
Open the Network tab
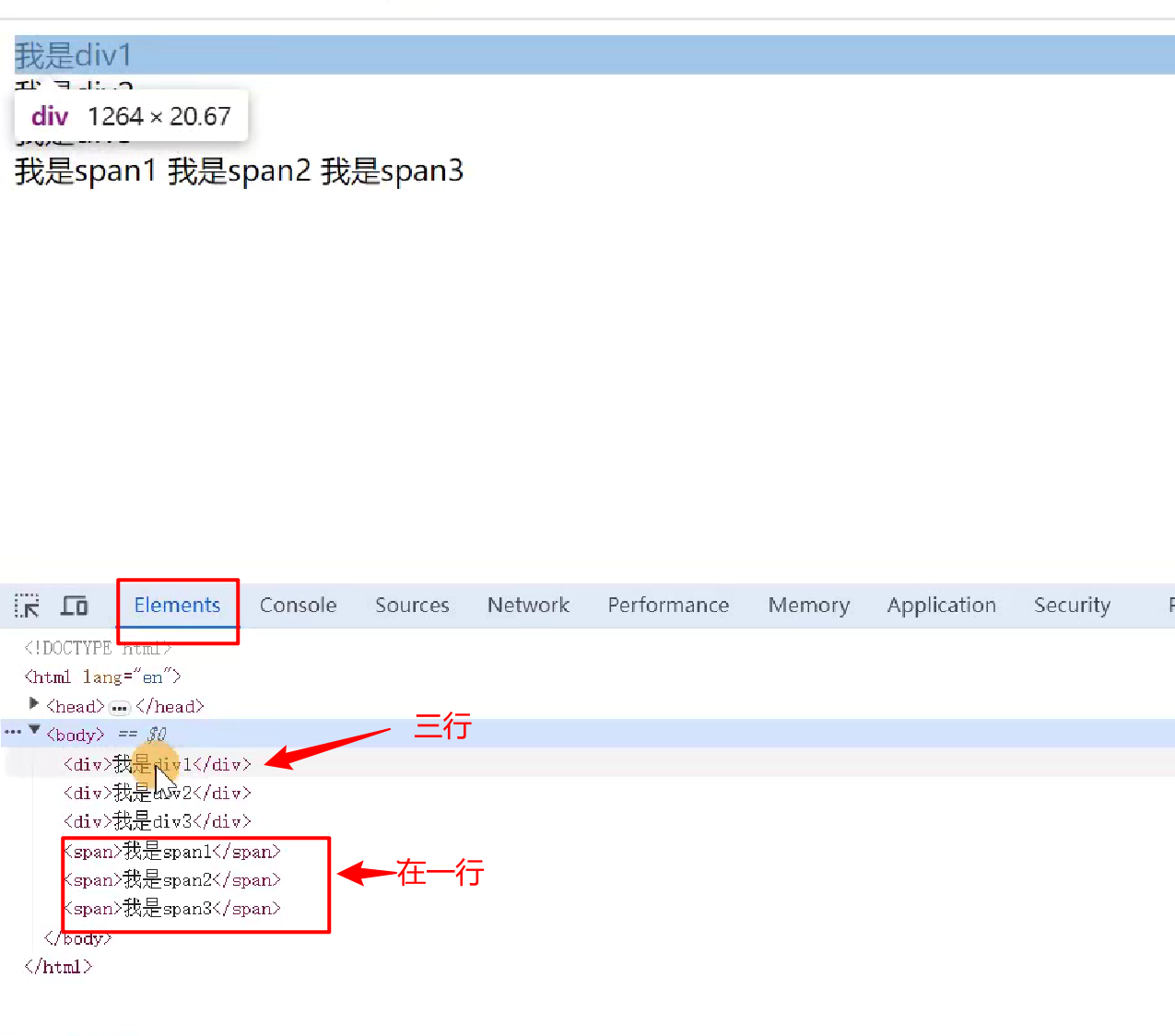point(528,606)
